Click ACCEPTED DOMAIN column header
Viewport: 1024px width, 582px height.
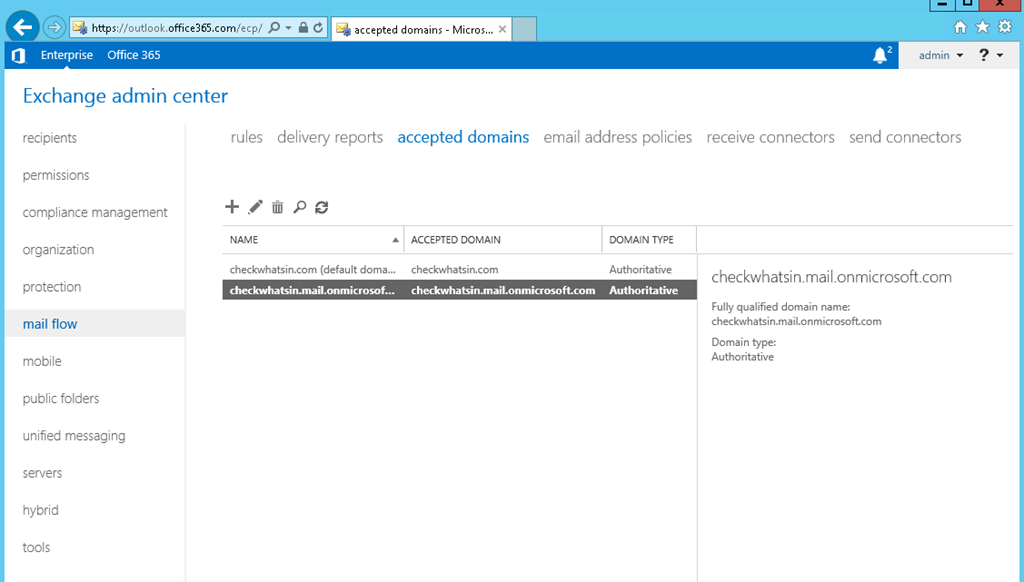[x=503, y=240]
